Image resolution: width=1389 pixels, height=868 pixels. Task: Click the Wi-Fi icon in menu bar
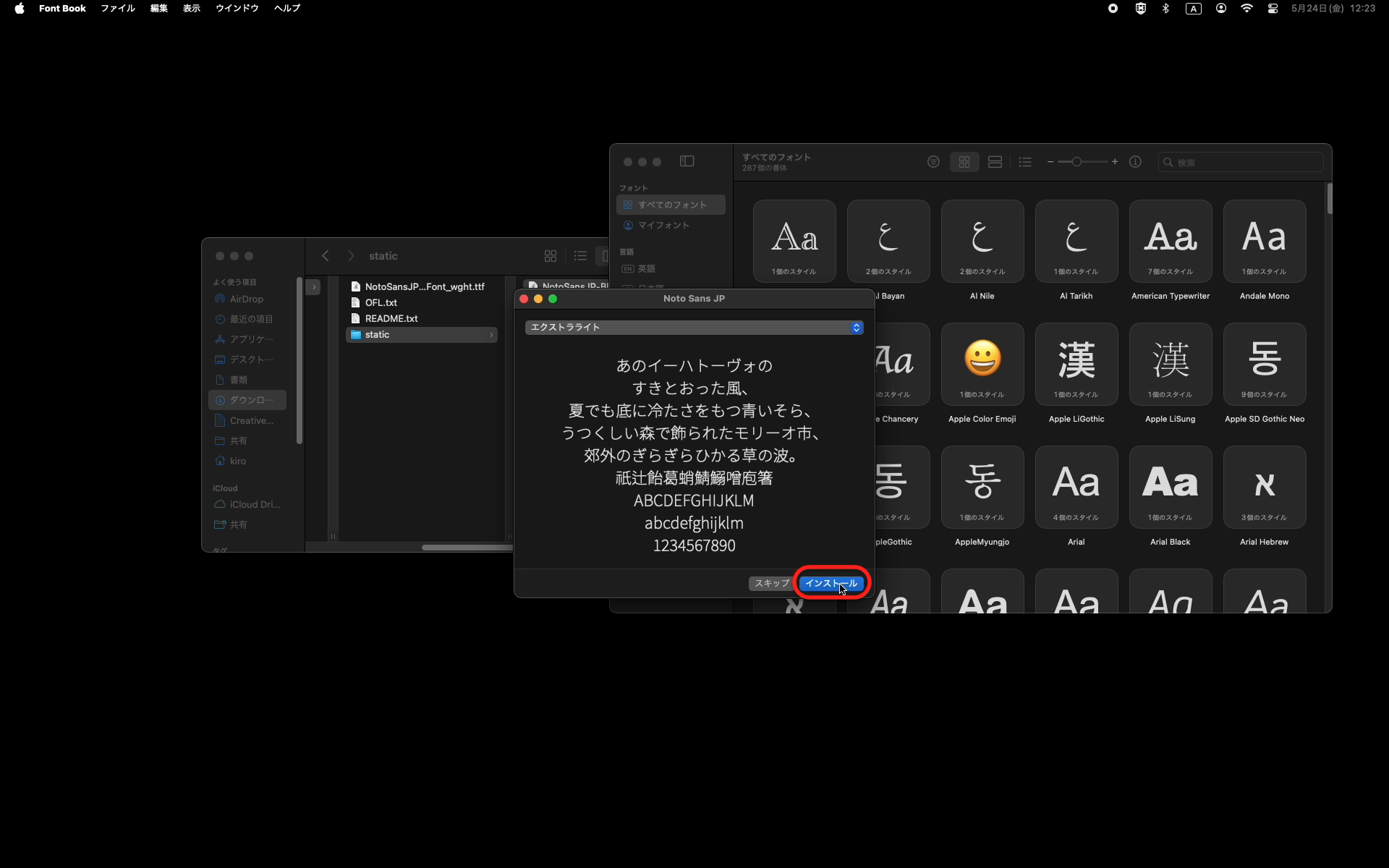1246,9
